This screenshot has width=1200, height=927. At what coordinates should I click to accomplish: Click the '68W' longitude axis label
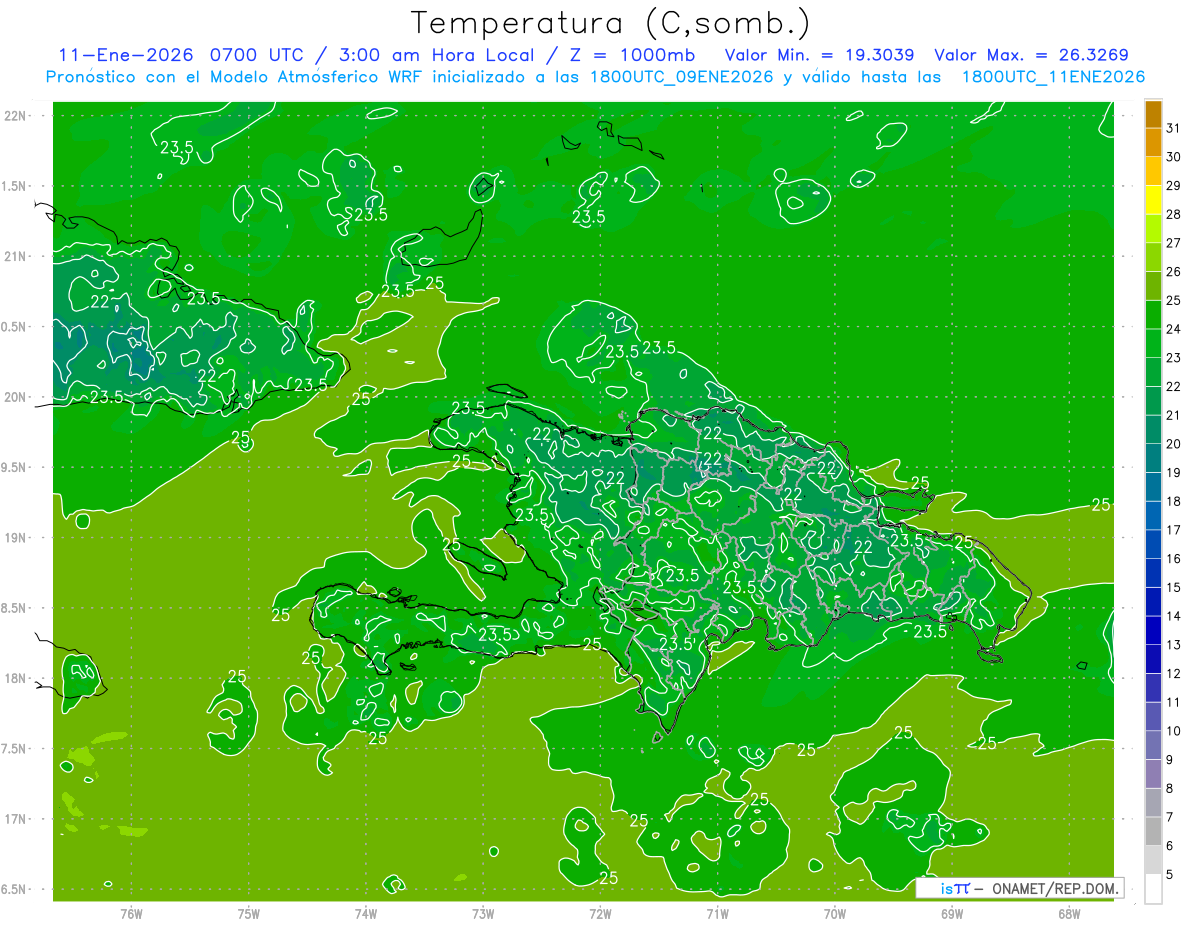(x=1069, y=913)
